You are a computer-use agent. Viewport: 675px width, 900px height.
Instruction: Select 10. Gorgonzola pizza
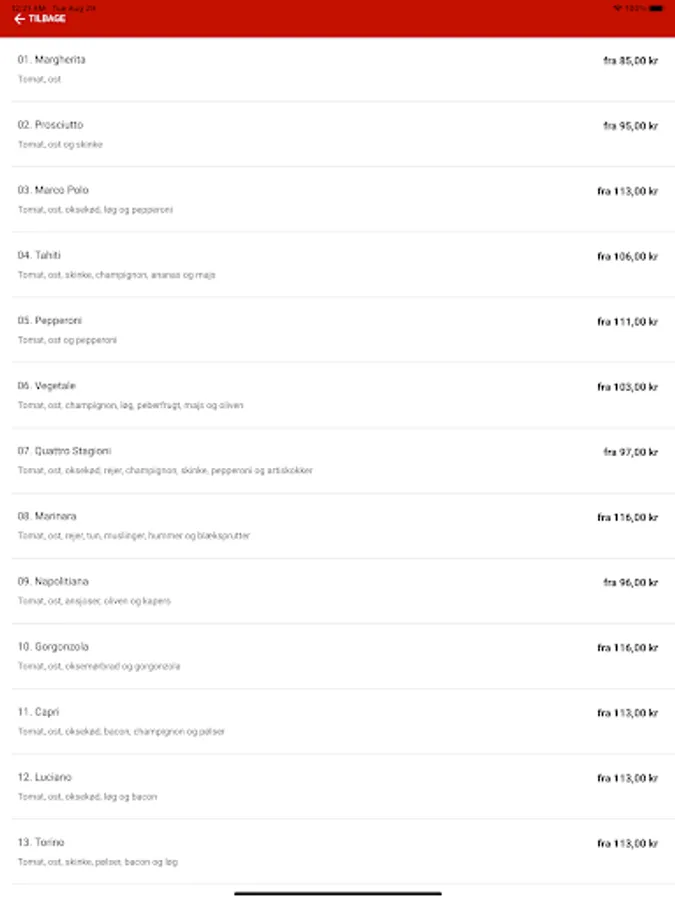(x=54, y=647)
